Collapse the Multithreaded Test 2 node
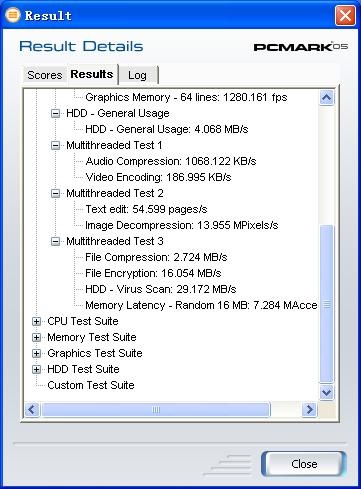361x489 pixels. point(55,193)
